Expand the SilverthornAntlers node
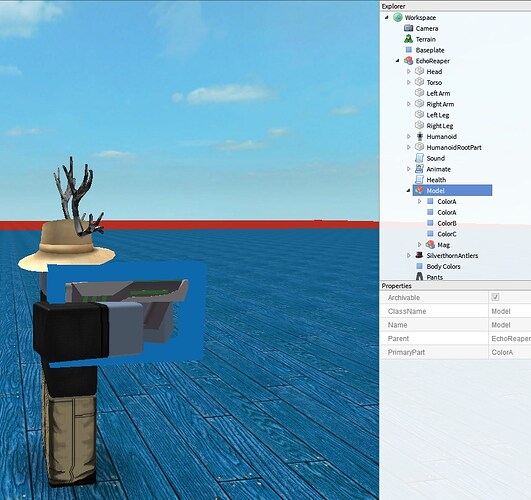531x500 pixels. [409, 255]
